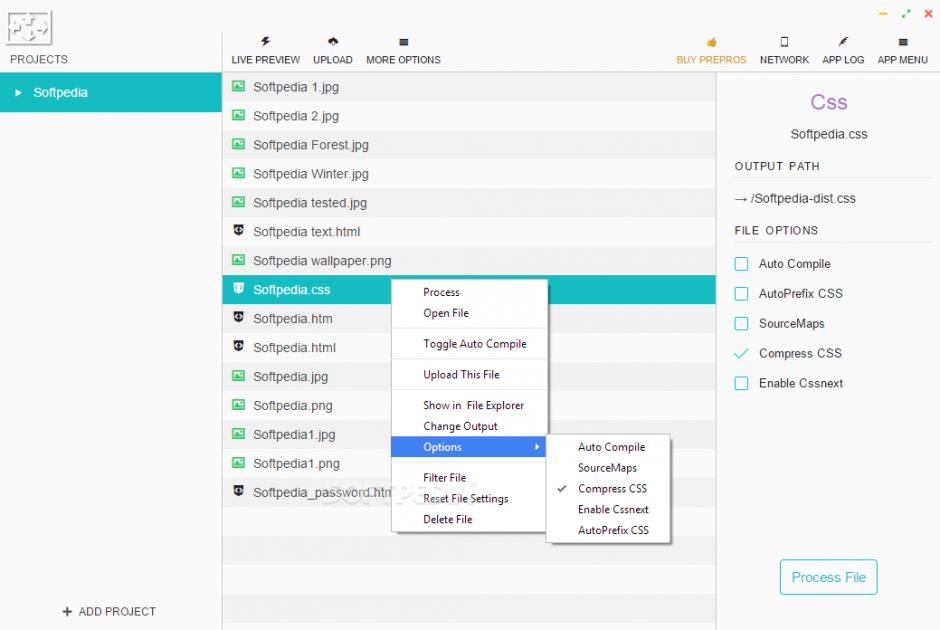The width and height of the screenshot is (940, 630).
Task: Click the Process File button
Action: (x=828, y=577)
